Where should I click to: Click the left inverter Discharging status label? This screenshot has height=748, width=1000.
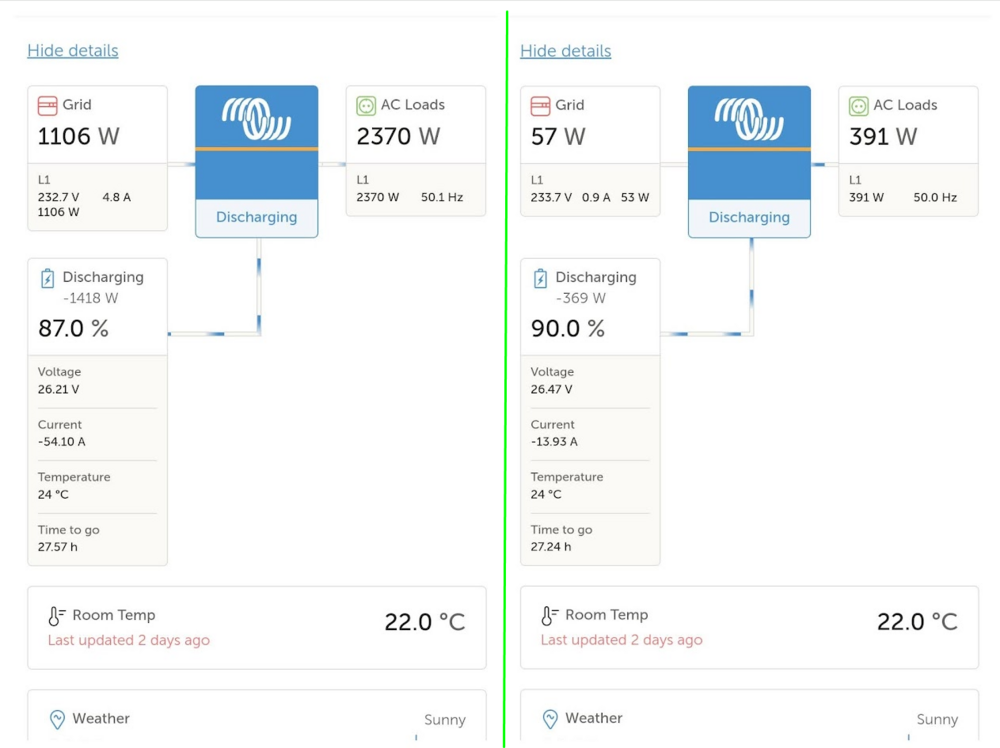256,217
